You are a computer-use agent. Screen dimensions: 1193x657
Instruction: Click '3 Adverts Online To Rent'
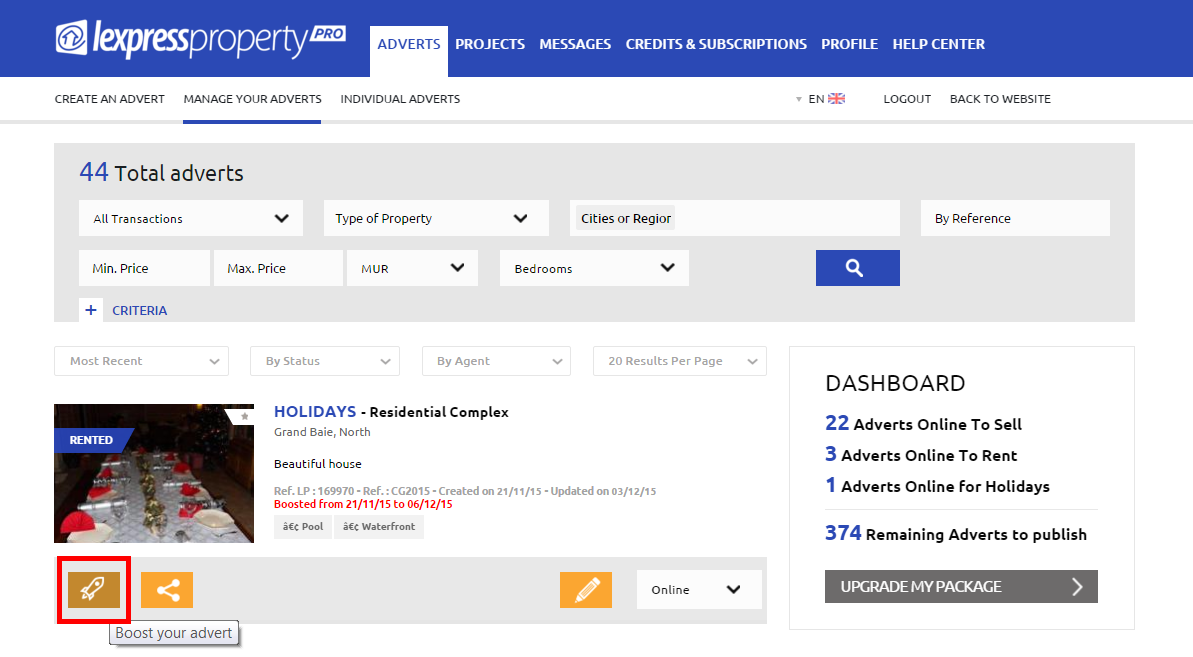click(x=921, y=455)
